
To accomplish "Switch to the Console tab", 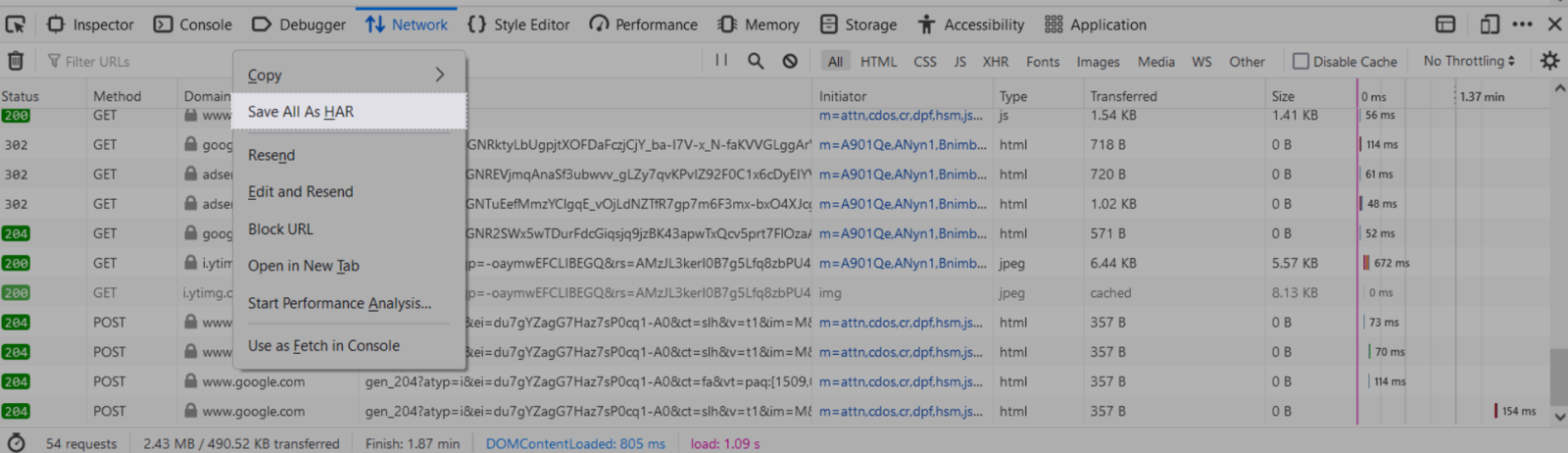I will [x=193, y=25].
